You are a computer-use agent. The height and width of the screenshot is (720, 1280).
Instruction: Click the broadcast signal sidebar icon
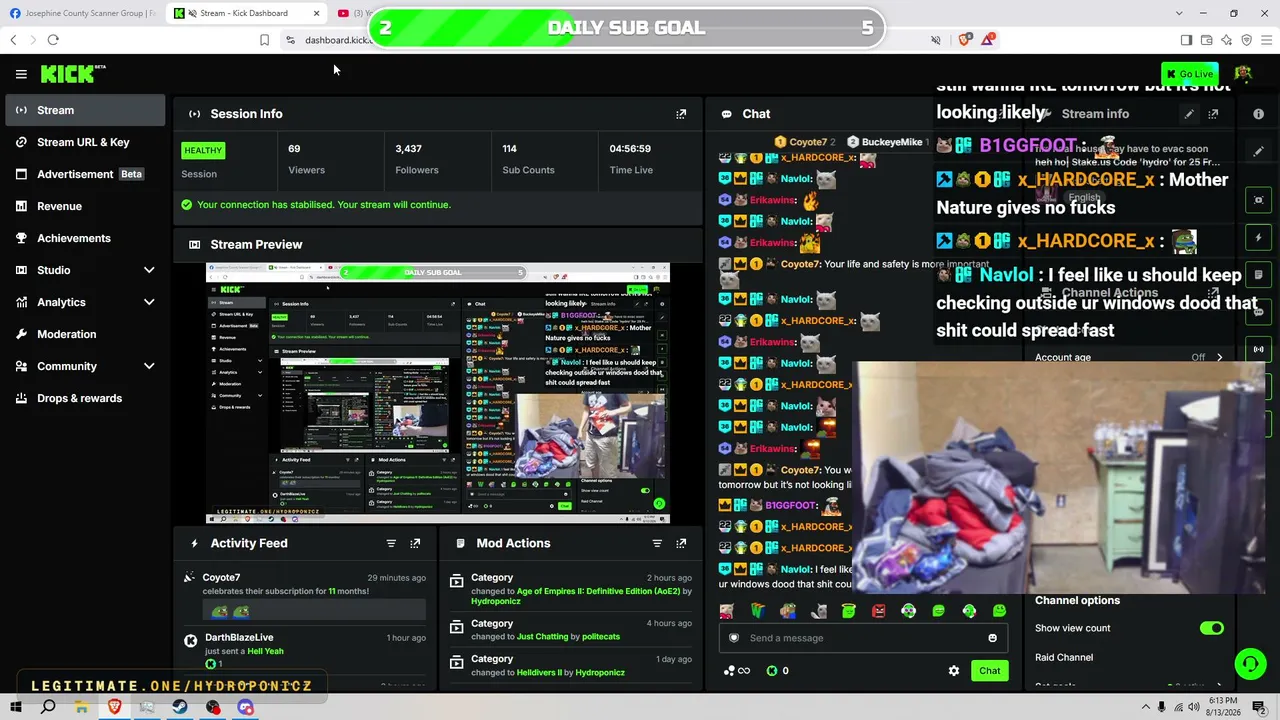(1258, 349)
